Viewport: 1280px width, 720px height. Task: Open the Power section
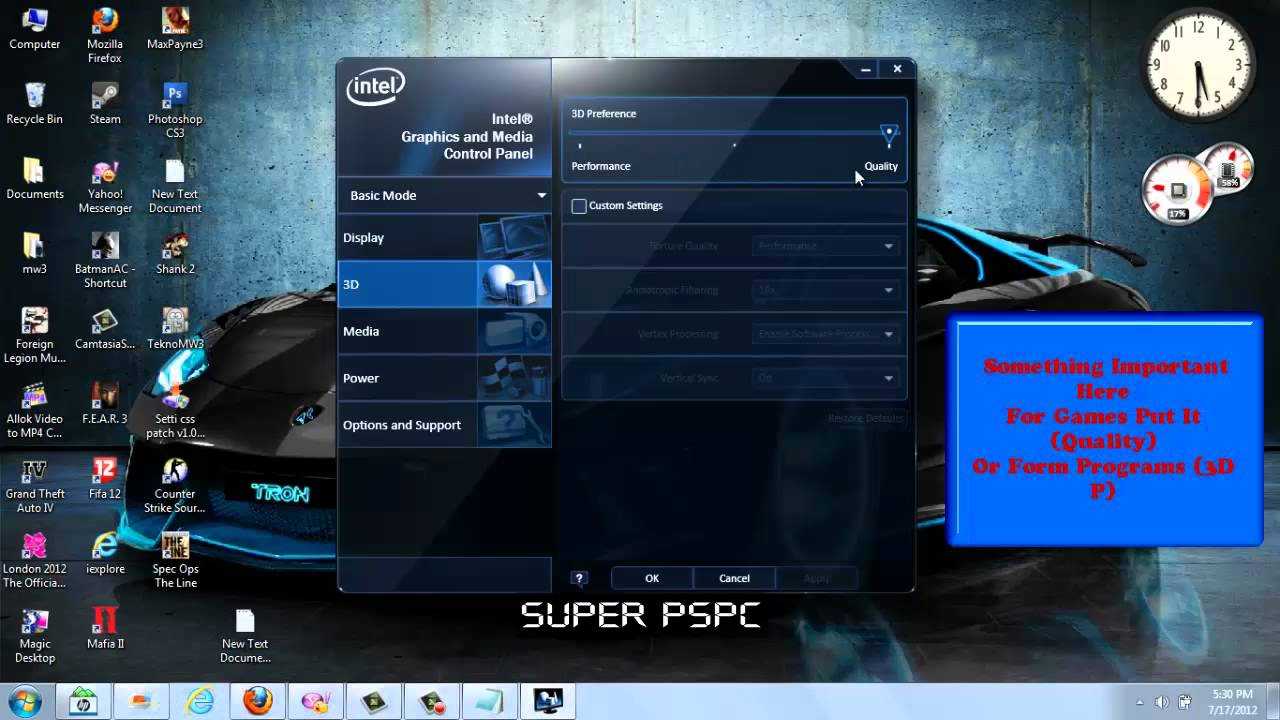[x=445, y=378]
